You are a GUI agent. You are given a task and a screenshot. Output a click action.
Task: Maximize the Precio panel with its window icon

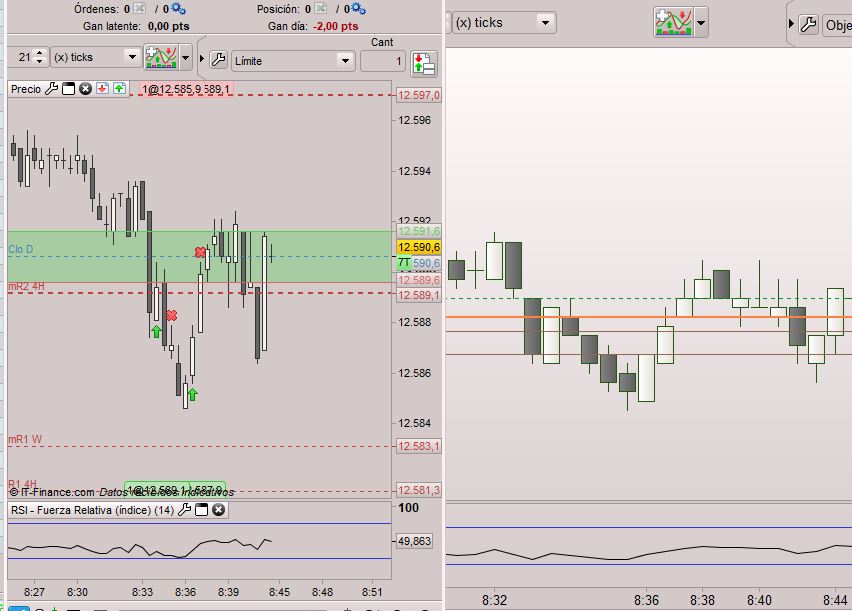pyautogui.click(x=68, y=89)
